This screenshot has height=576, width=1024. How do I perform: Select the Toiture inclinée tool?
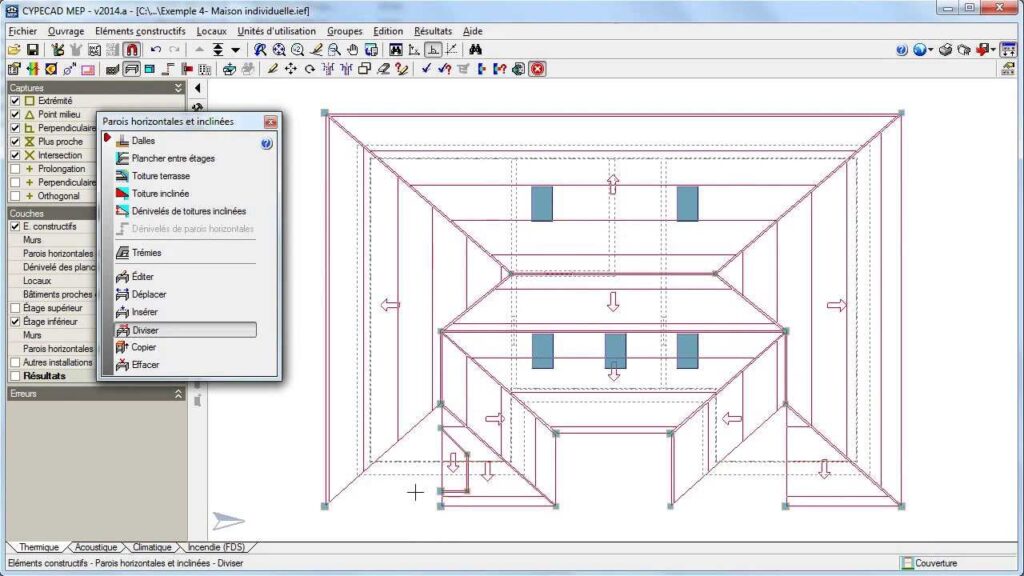(x=160, y=193)
